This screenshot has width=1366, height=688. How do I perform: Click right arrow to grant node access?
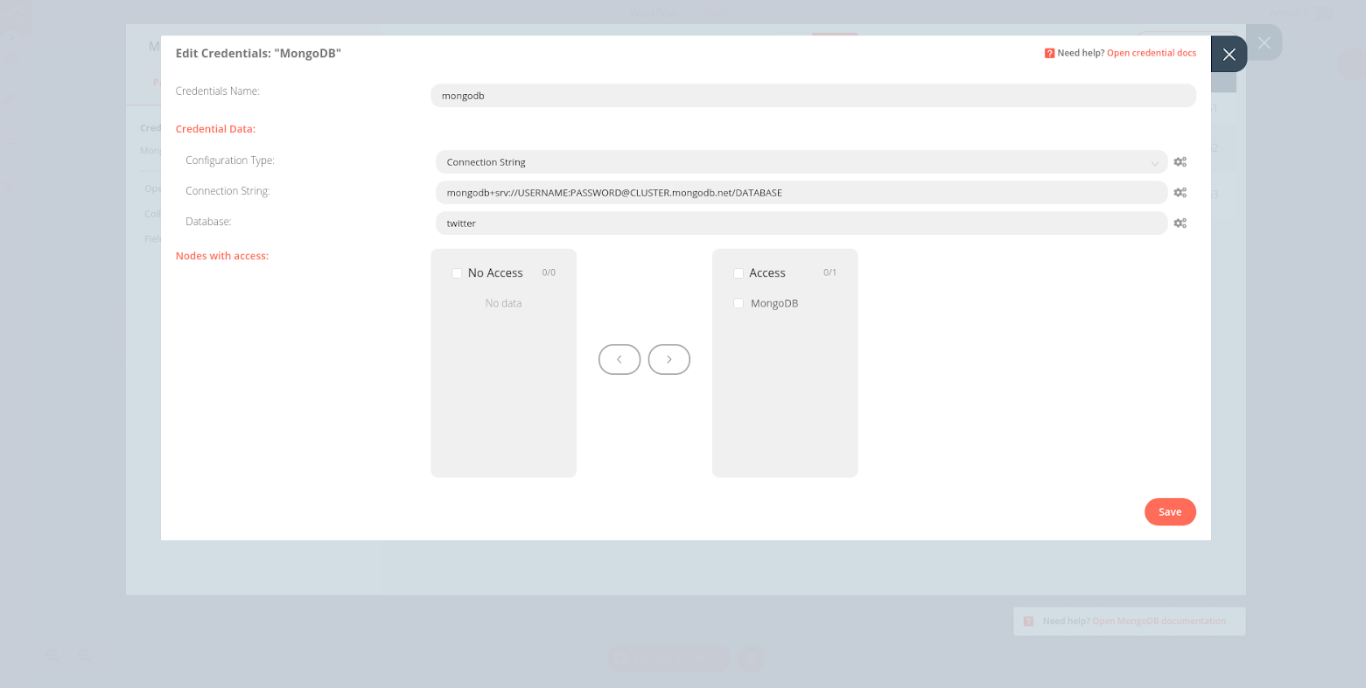tap(669, 359)
